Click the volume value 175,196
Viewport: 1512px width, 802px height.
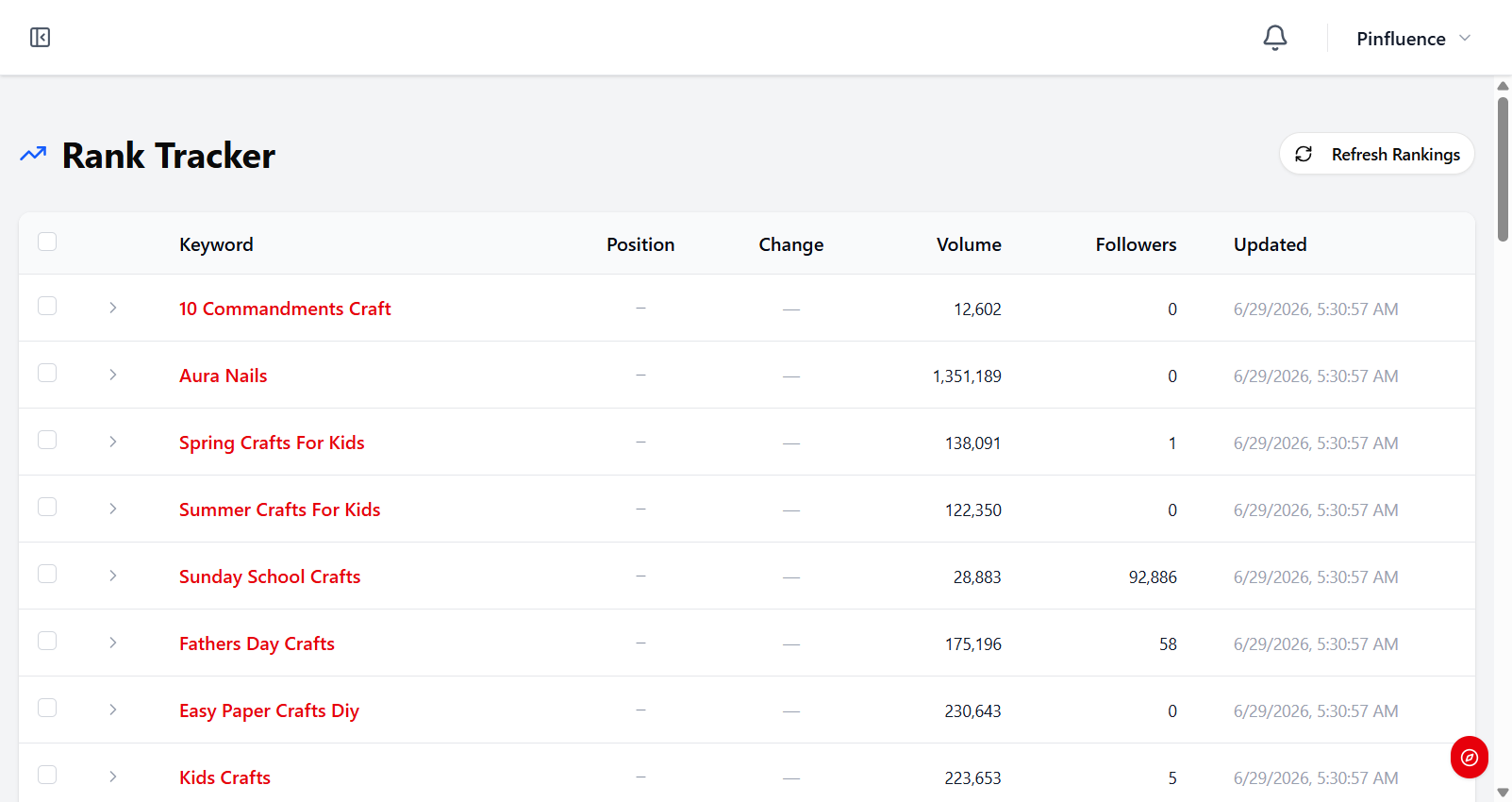coord(972,644)
